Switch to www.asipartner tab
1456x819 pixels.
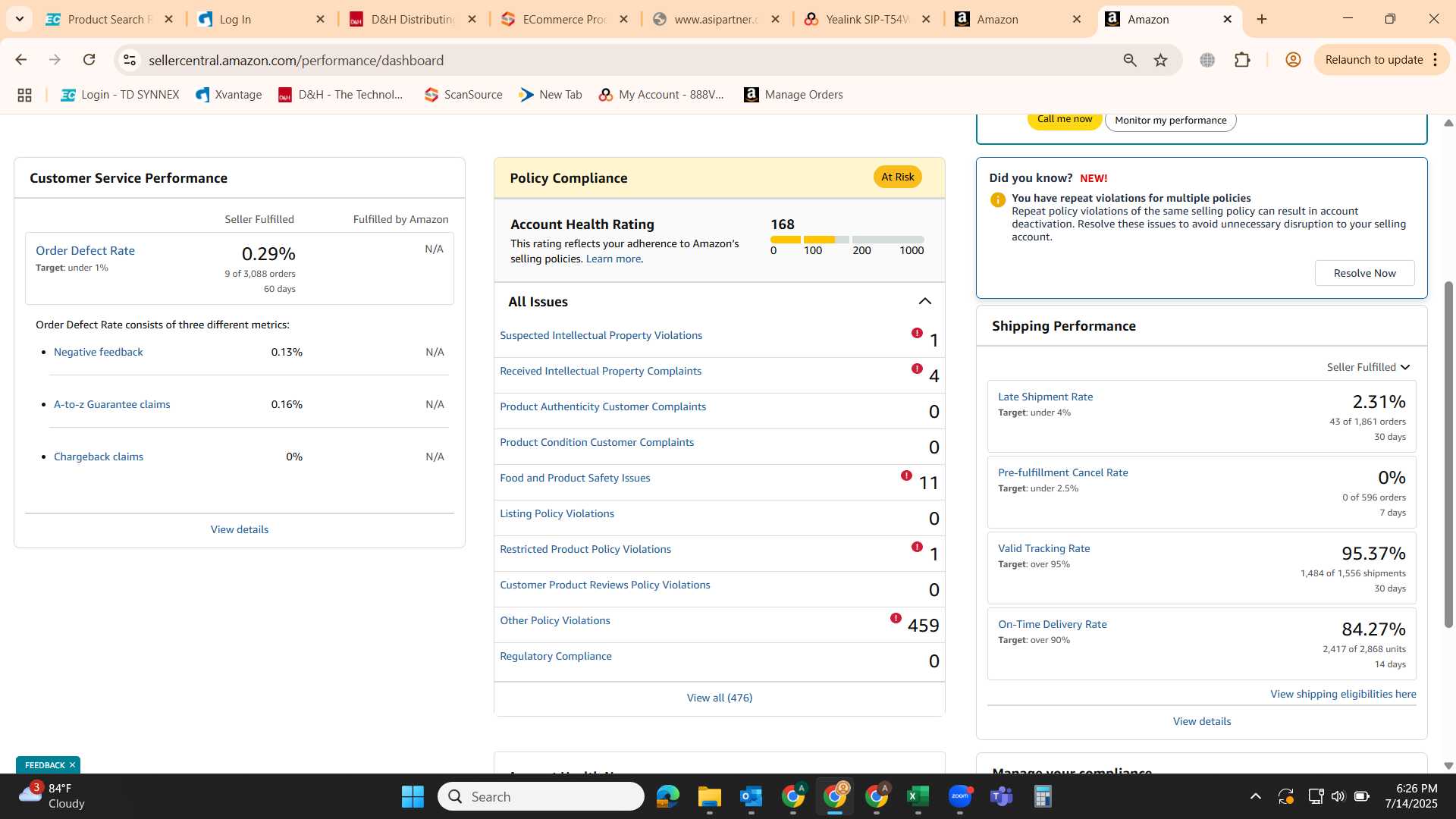[716, 19]
